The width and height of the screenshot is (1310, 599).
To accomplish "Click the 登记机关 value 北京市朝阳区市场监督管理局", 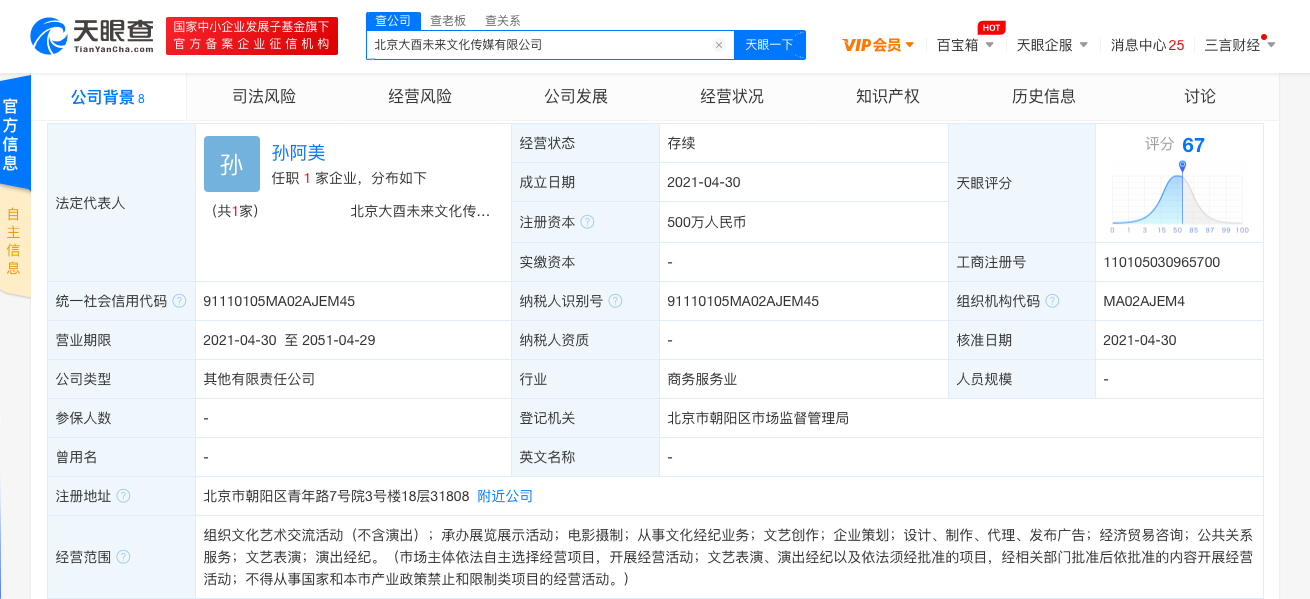I will tap(758, 418).
